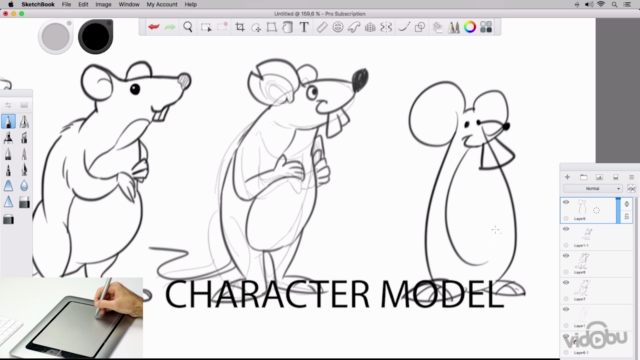The height and width of the screenshot is (360, 640).
Task: Lock the selected layer padlock icon
Action: click(x=627, y=217)
